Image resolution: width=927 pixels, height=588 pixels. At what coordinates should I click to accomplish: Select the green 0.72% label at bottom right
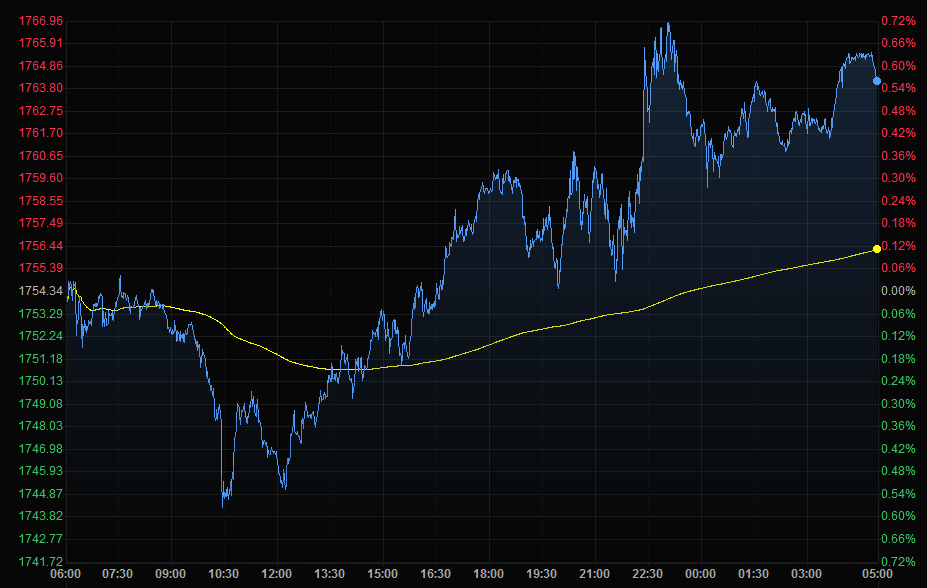point(898,562)
